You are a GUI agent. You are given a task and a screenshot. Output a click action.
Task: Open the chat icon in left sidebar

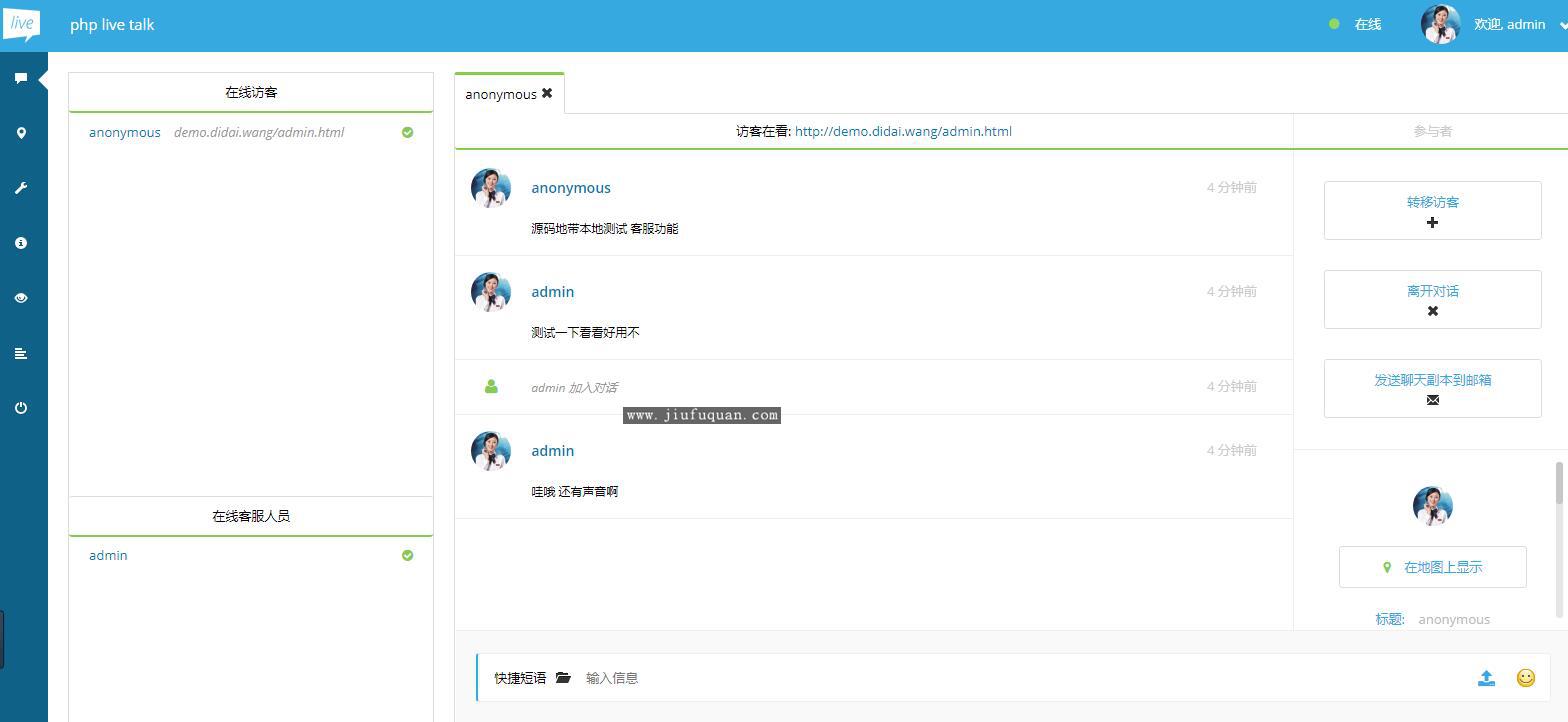click(21, 78)
